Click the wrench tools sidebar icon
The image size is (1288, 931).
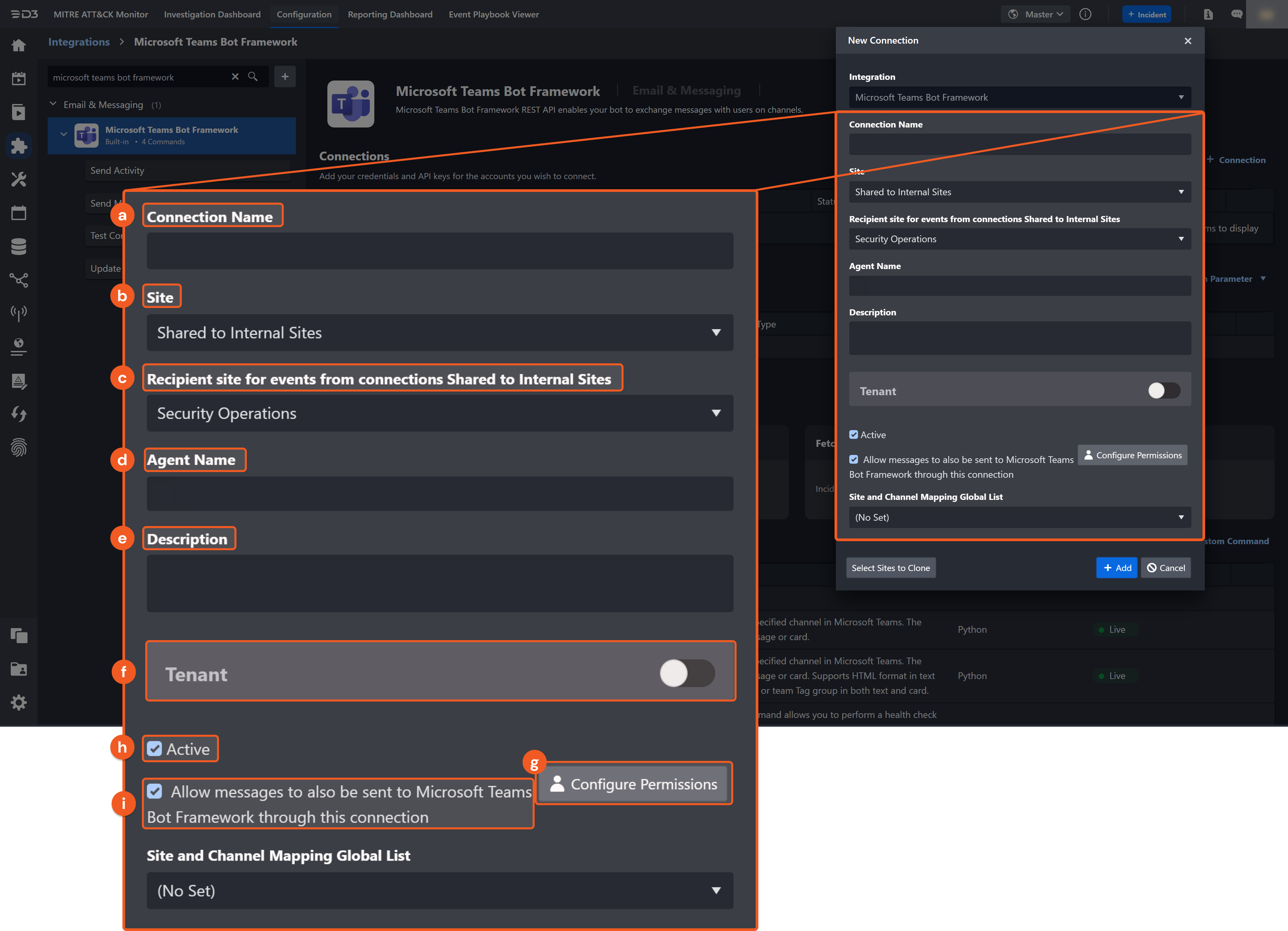19,179
